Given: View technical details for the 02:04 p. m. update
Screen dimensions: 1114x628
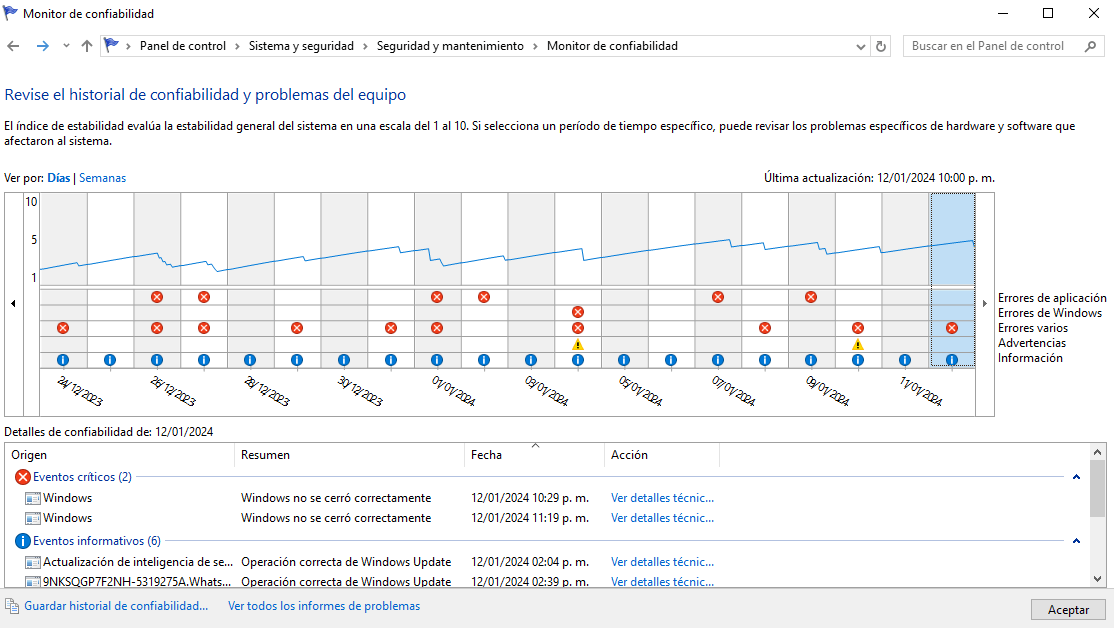Looking at the screenshot, I should [662, 562].
